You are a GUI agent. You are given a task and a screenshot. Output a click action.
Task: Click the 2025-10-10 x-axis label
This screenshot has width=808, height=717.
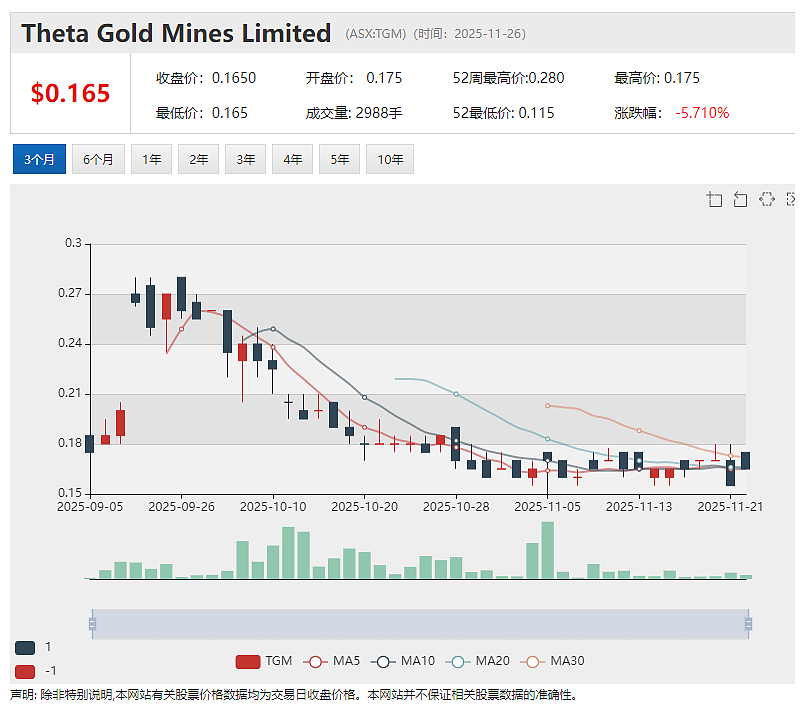pos(273,507)
